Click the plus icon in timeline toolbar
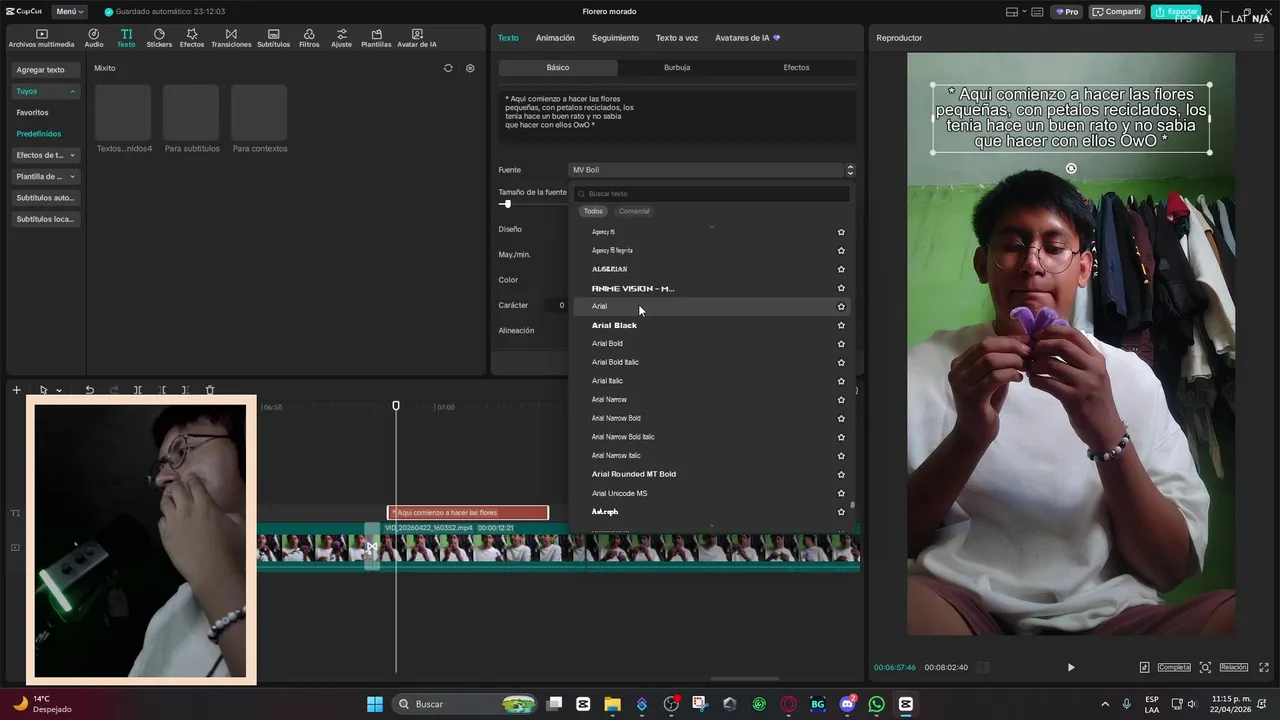 tap(16, 390)
